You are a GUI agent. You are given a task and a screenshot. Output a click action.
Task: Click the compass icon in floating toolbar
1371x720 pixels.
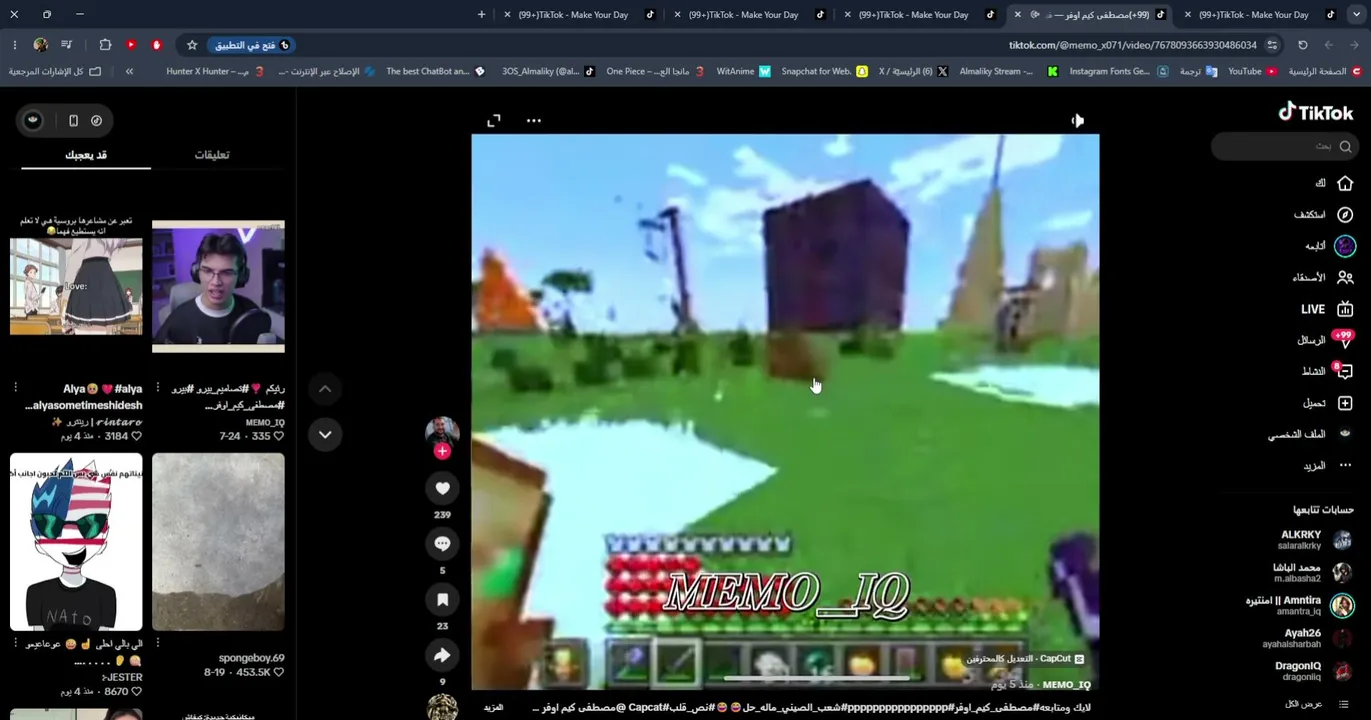pyautogui.click(x=96, y=121)
